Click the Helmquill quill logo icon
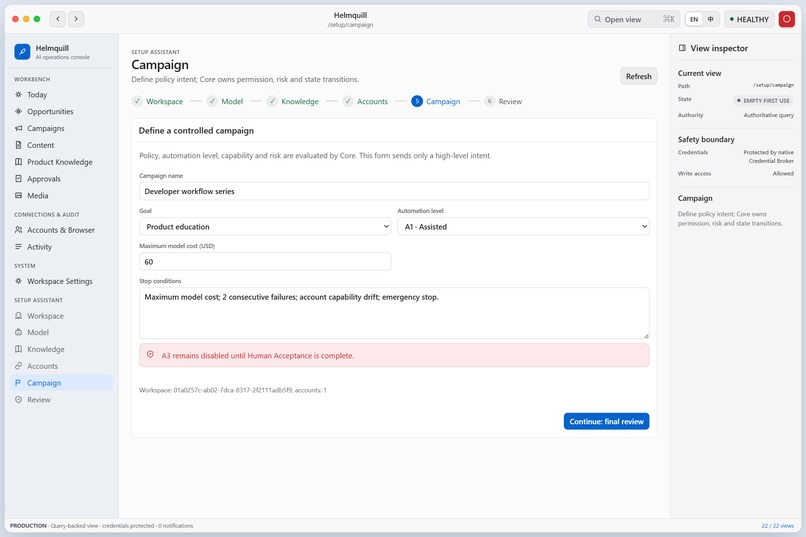The width and height of the screenshot is (806, 537). click(22, 52)
